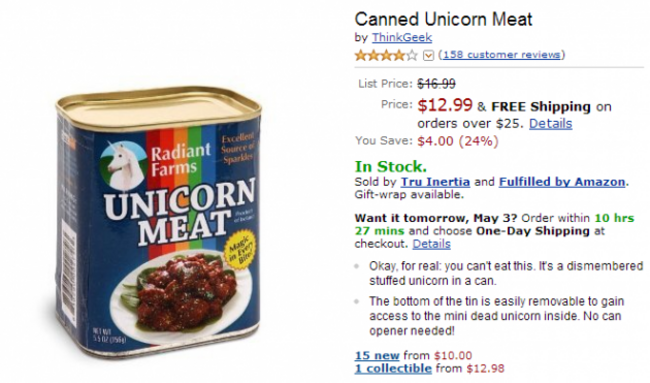Open Details link for free shipping offer
The height and width of the screenshot is (383, 650).
tap(551, 124)
